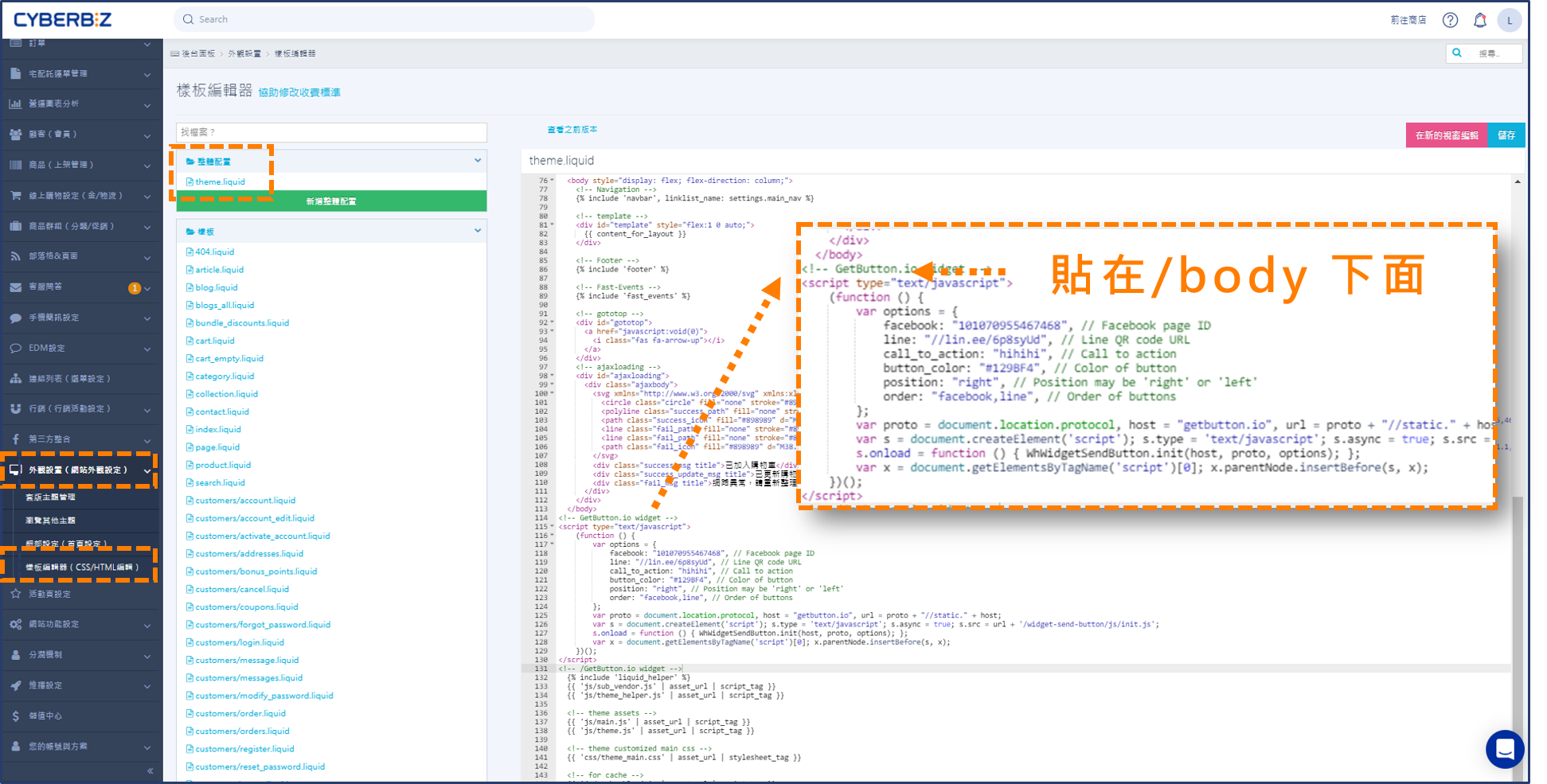Viewport: 1547px width, 784px height.
Task: Collapse the 樣板 folder chevron
Action: (478, 231)
